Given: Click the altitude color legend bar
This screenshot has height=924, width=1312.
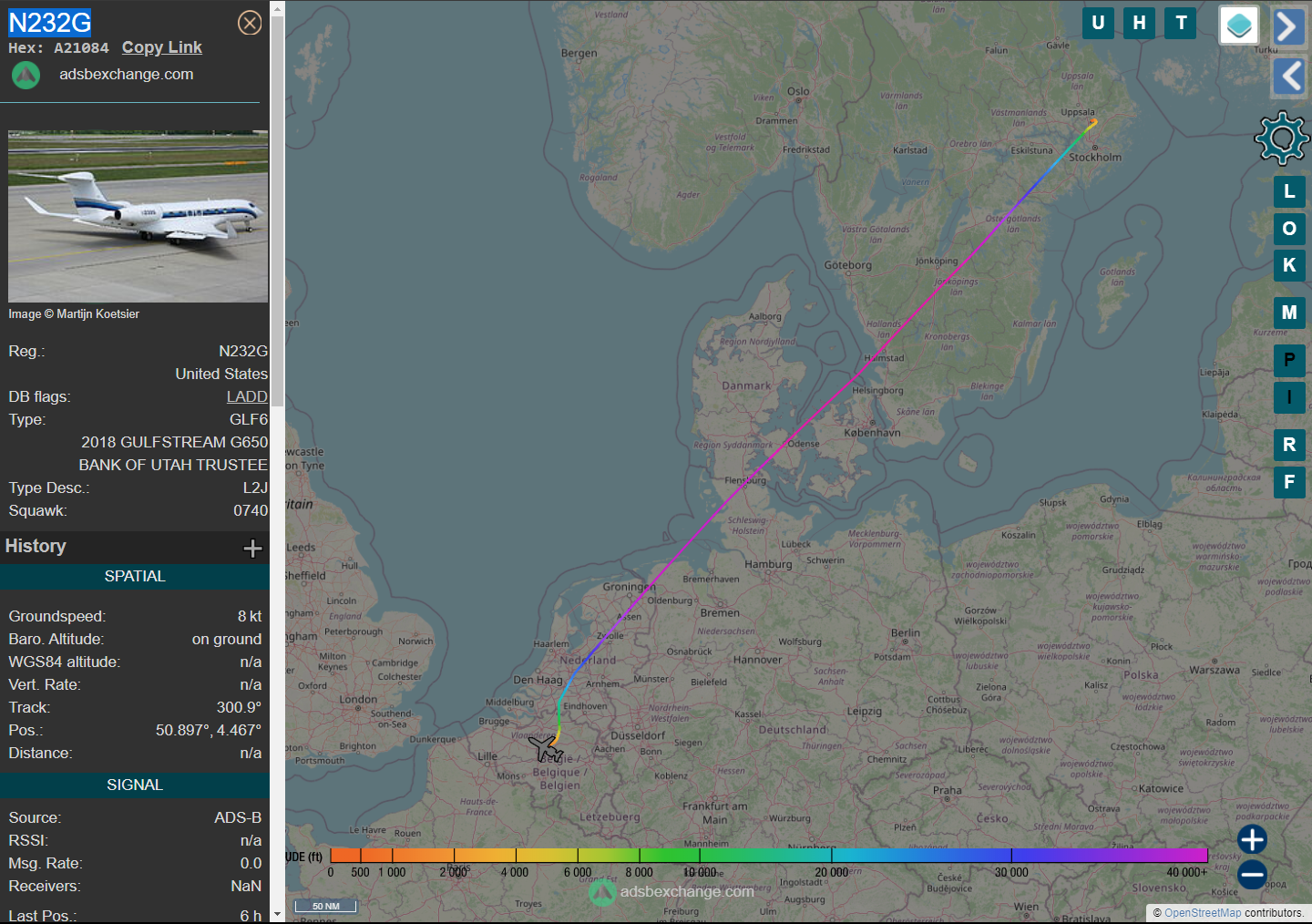Looking at the screenshot, I should [x=769, y=855].
